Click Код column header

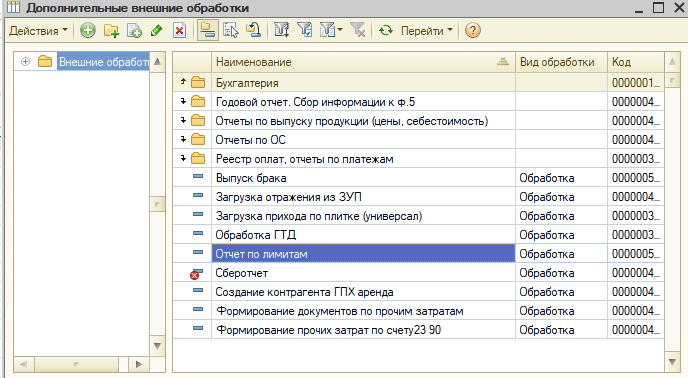[x=635, y=62]
